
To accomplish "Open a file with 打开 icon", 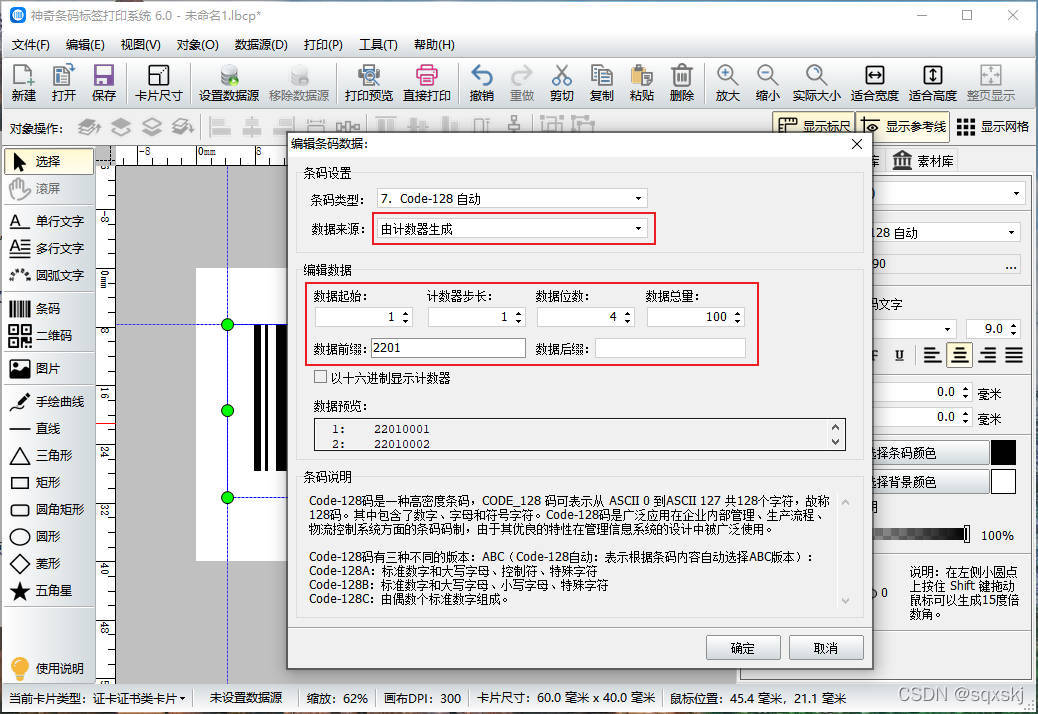I will 64,83.
